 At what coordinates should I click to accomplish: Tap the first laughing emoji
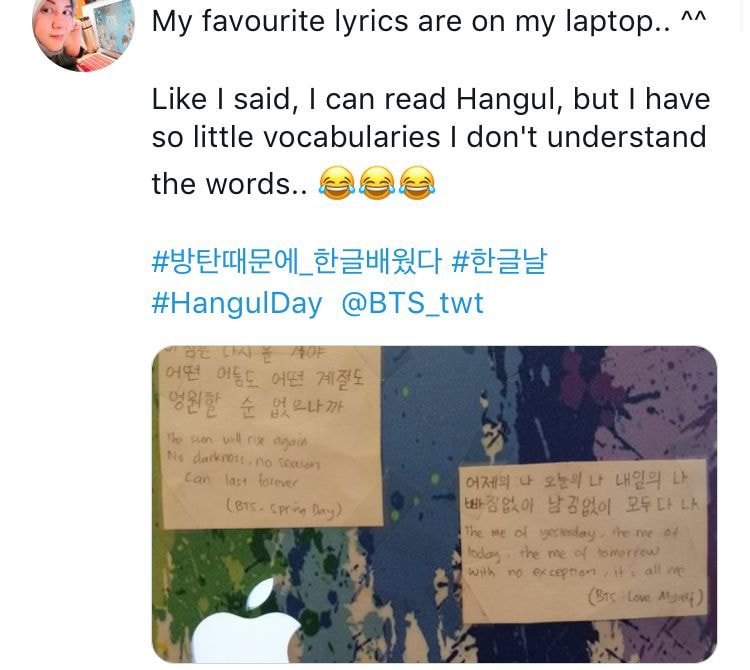point(337,183)
